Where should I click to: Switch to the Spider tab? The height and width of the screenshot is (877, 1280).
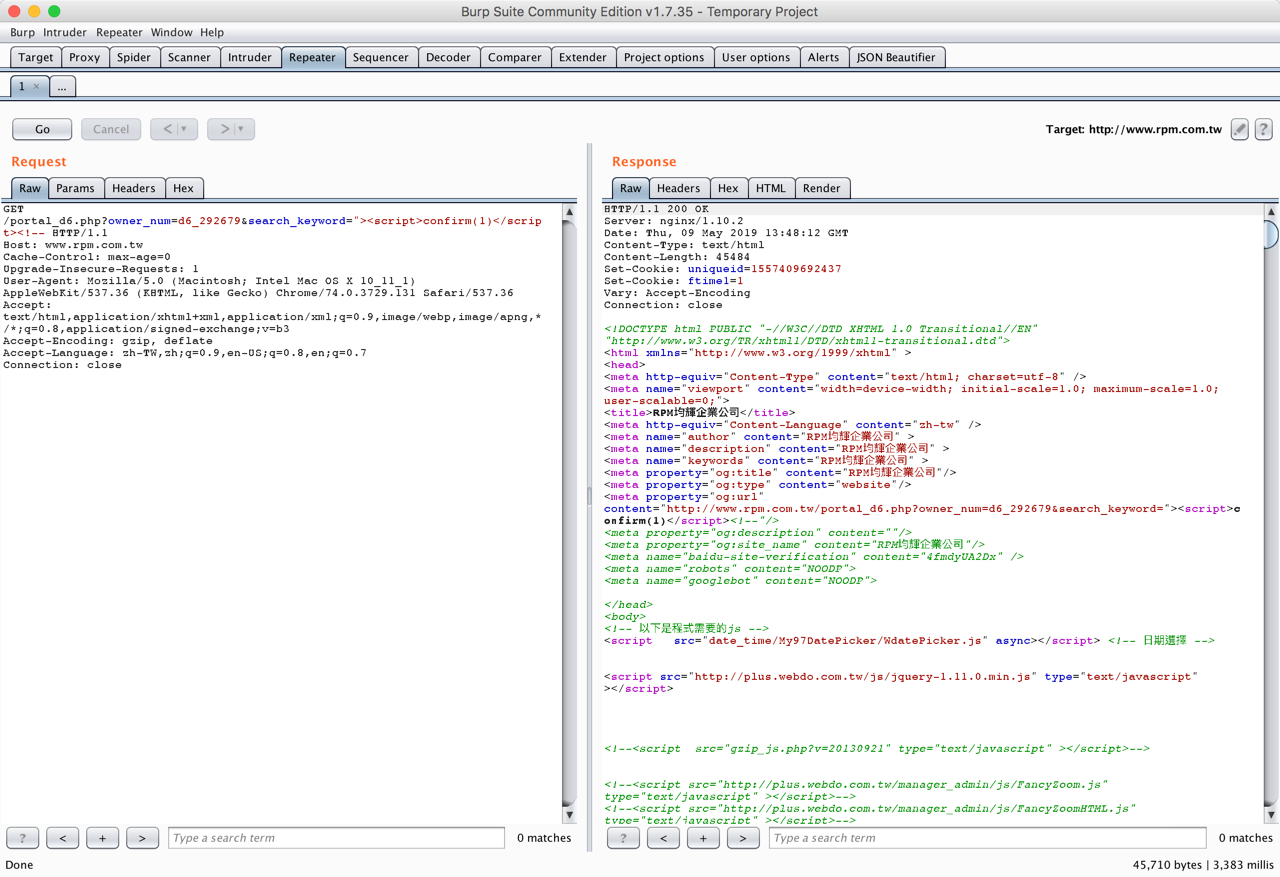(x=134, y=57)
